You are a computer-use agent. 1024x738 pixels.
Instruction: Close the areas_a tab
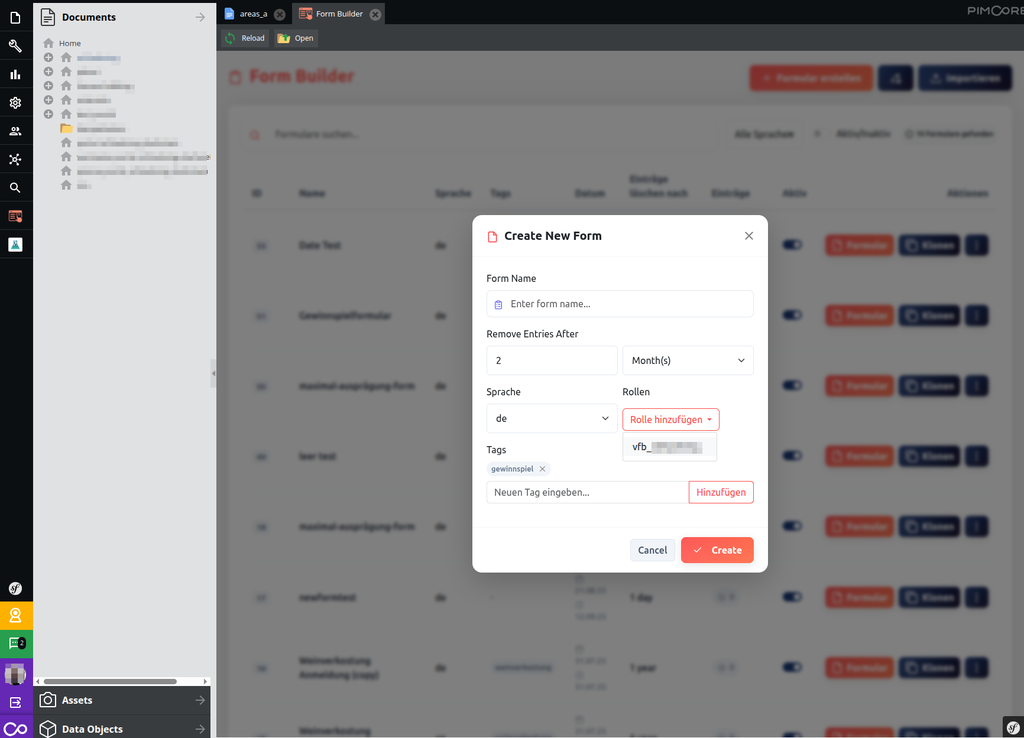pos(280,14)
